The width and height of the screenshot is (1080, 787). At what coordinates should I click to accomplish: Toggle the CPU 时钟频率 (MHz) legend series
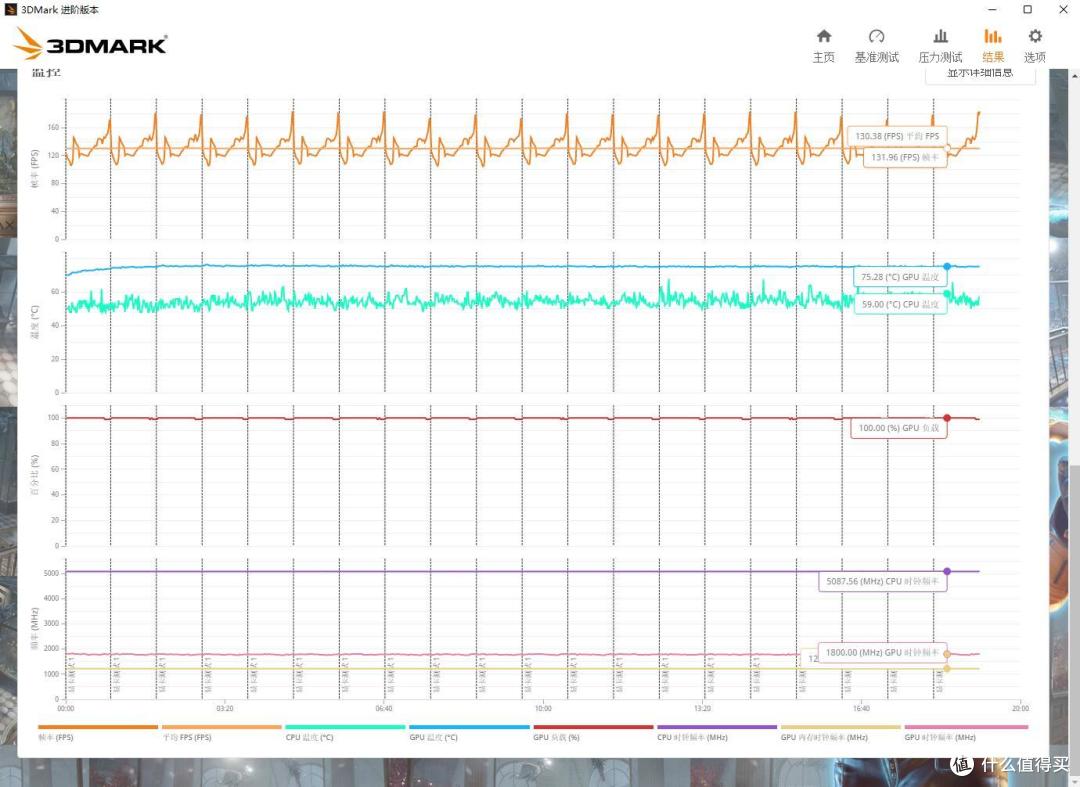coord(717,732)
